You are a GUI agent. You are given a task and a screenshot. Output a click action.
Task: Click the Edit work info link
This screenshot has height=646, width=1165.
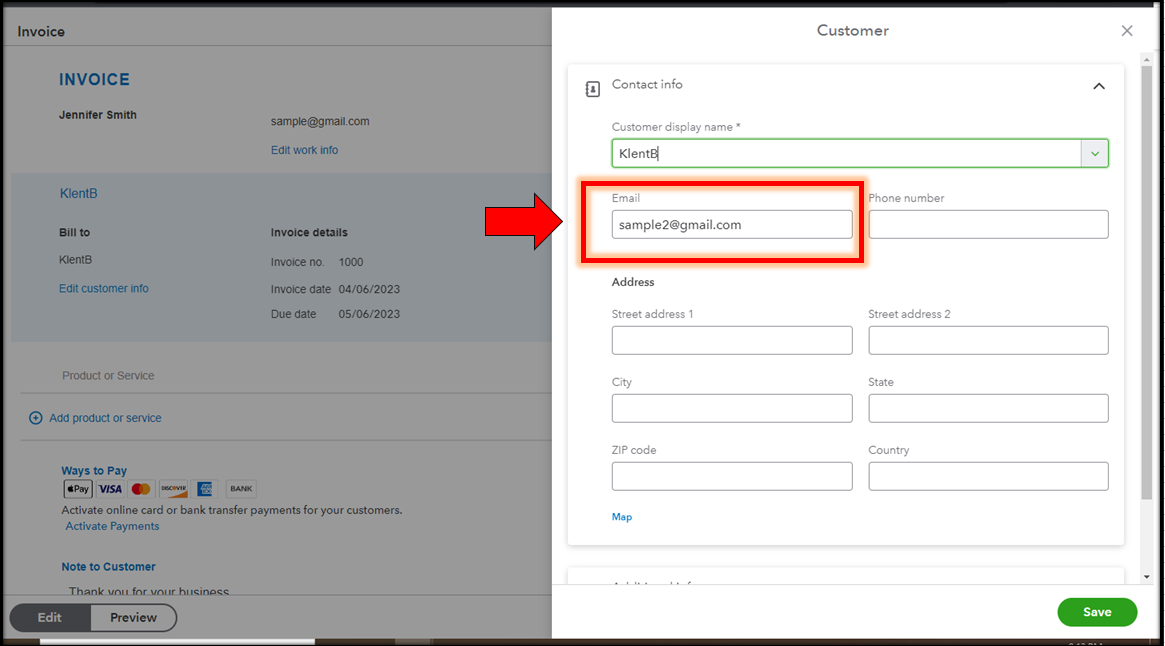(x=304, y=150)
